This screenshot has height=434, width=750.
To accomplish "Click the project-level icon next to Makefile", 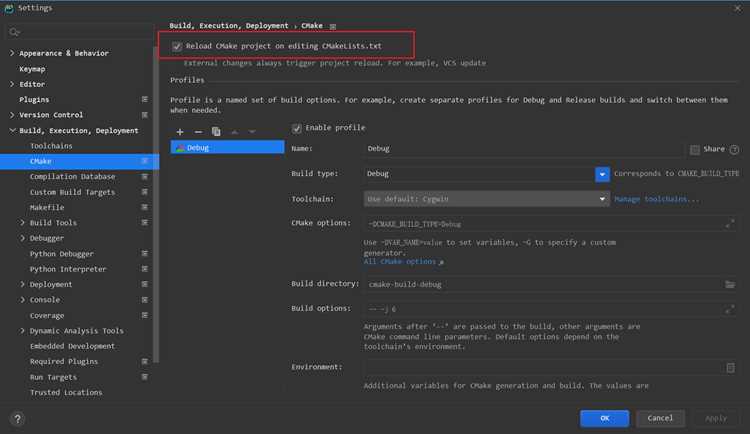I will point(144,207).
